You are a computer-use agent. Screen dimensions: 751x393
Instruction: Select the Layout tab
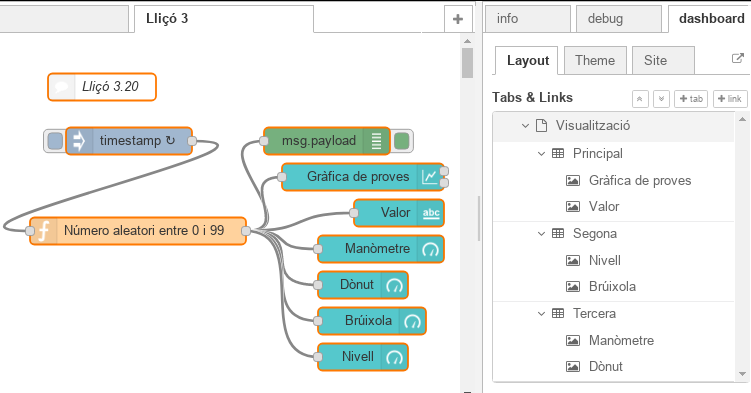526,60
